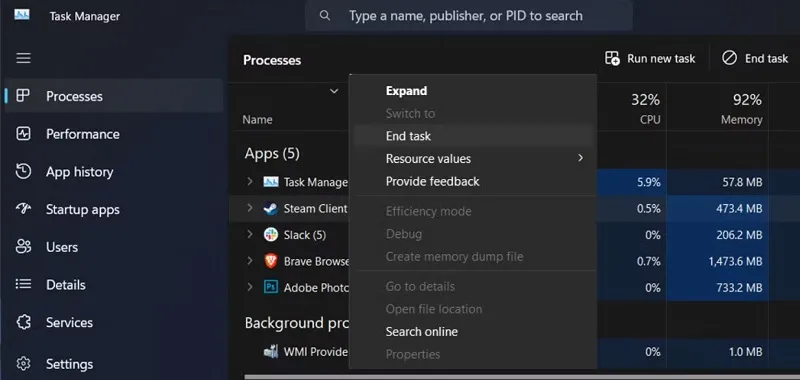
Task: Open the Performance page icon
Action: point(23,134)
